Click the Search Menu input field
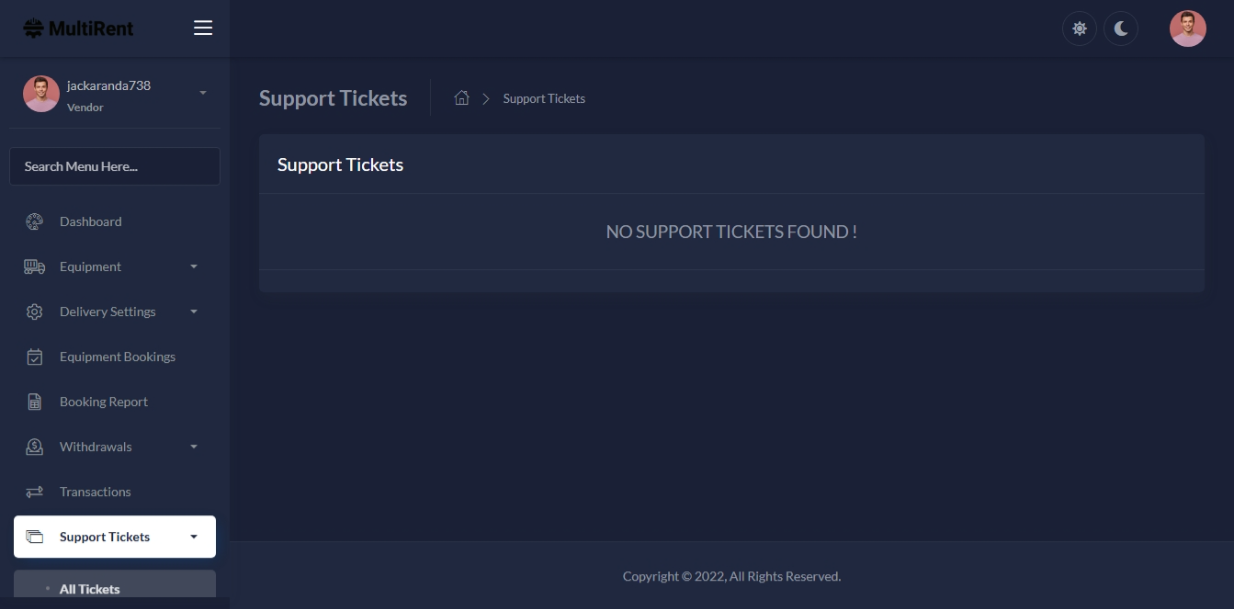This screenshot has height=609, width=1234. pyautogui.click(x=114, y=166)
